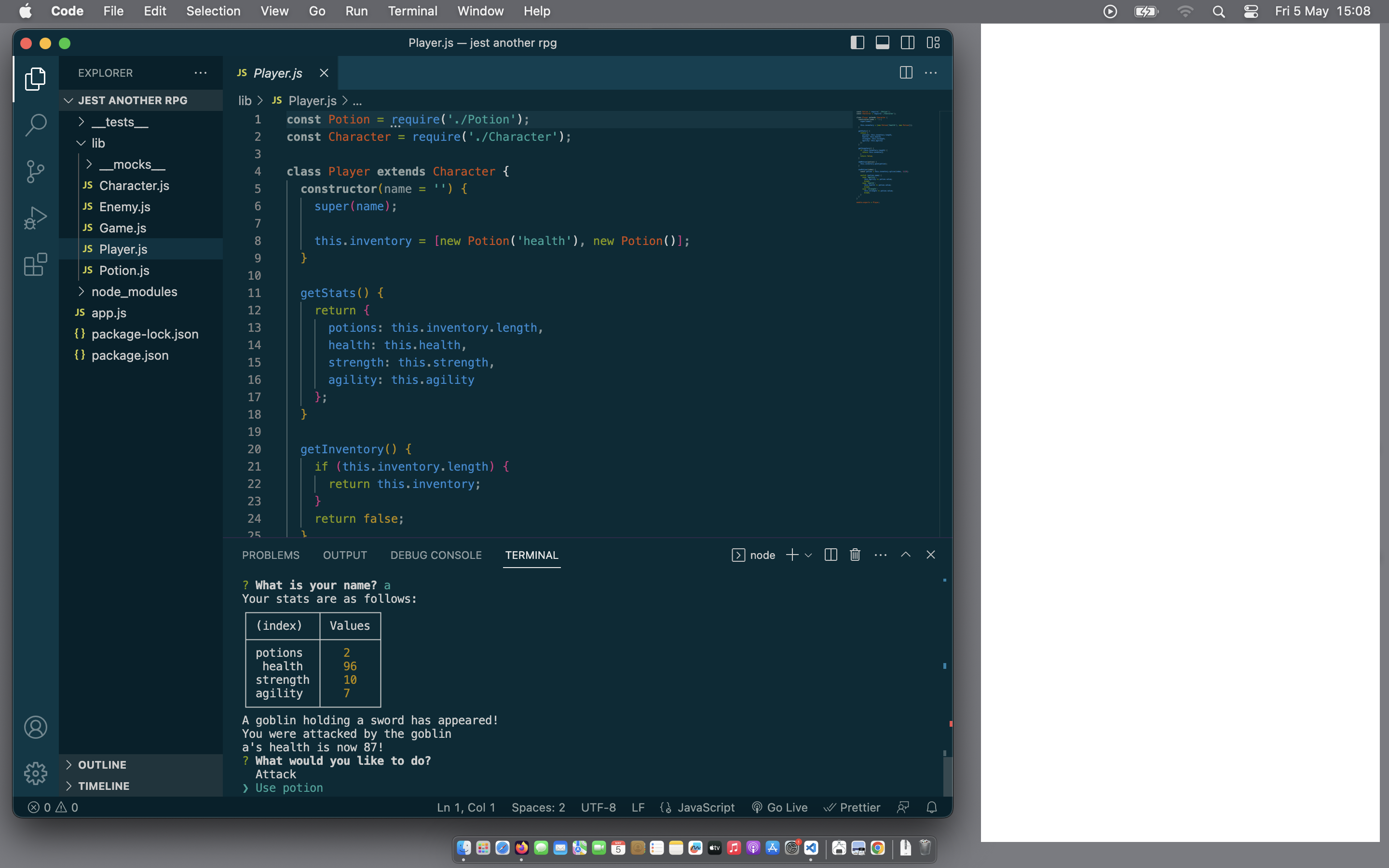Expand the __mocks__ folder
The image size is (1389, 868).
point(141,164)
